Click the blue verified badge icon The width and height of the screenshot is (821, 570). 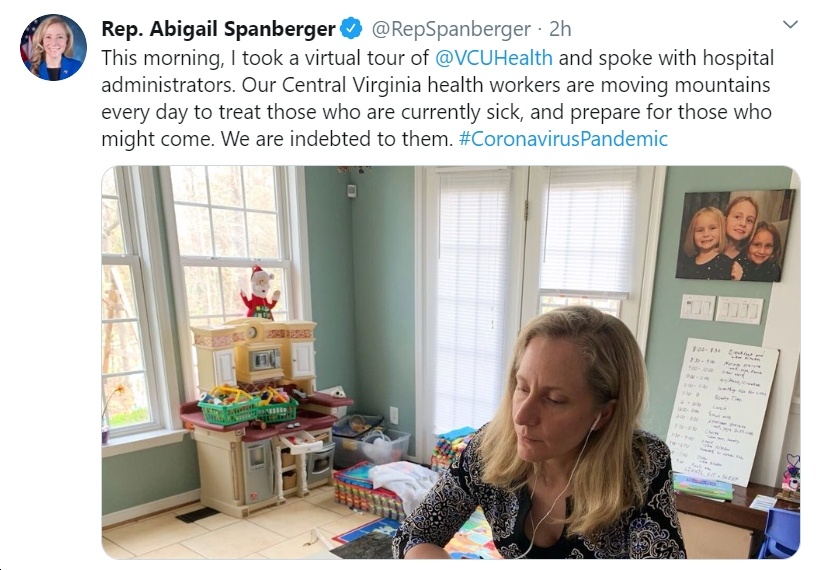pos(351,28)
